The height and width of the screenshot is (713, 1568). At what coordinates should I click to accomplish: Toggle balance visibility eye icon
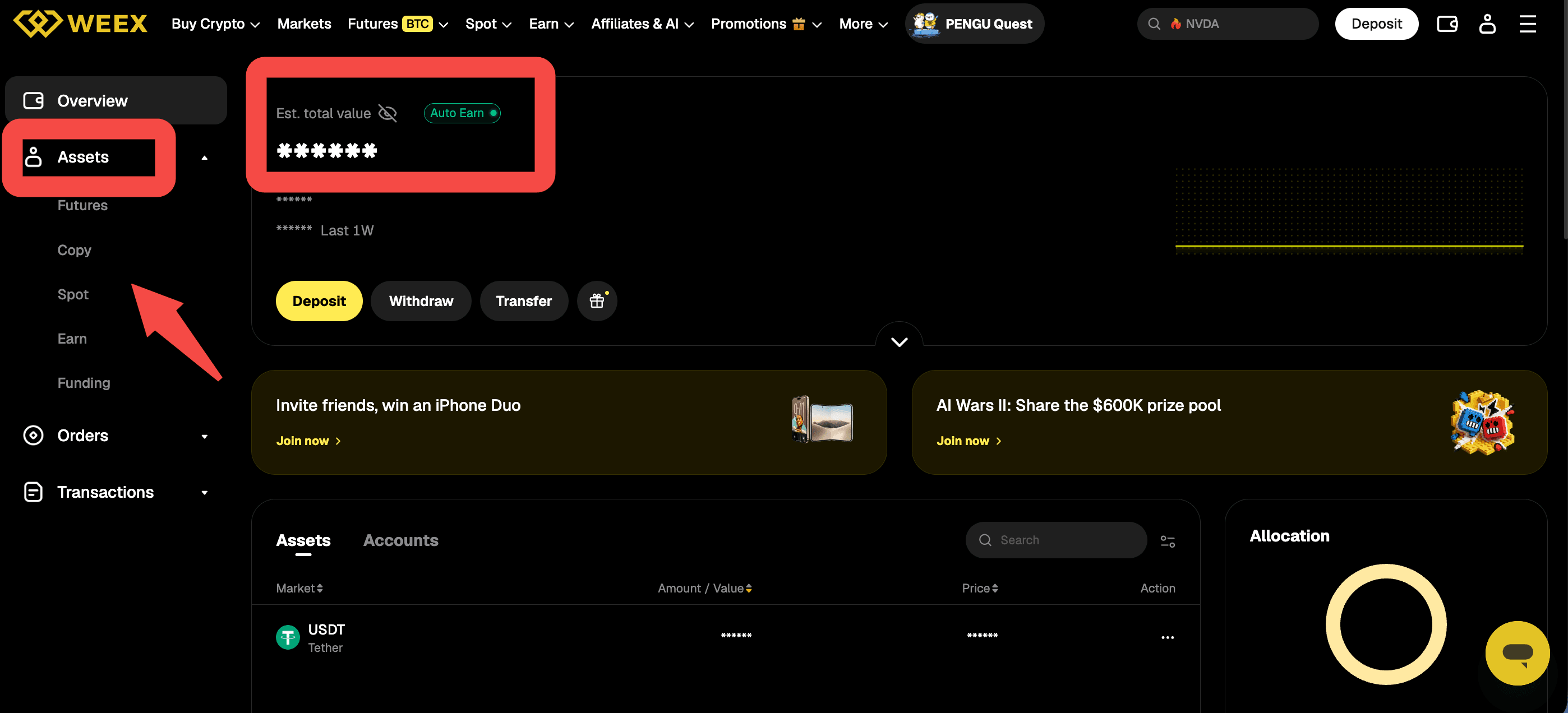click(387, 113)
